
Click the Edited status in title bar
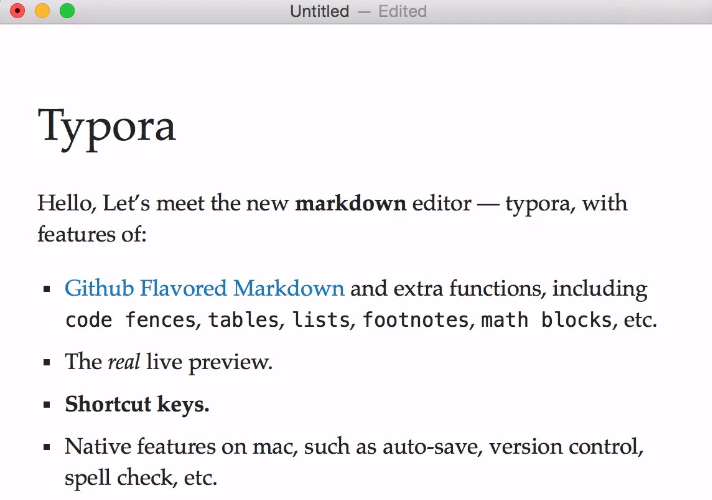click(402, 11)
